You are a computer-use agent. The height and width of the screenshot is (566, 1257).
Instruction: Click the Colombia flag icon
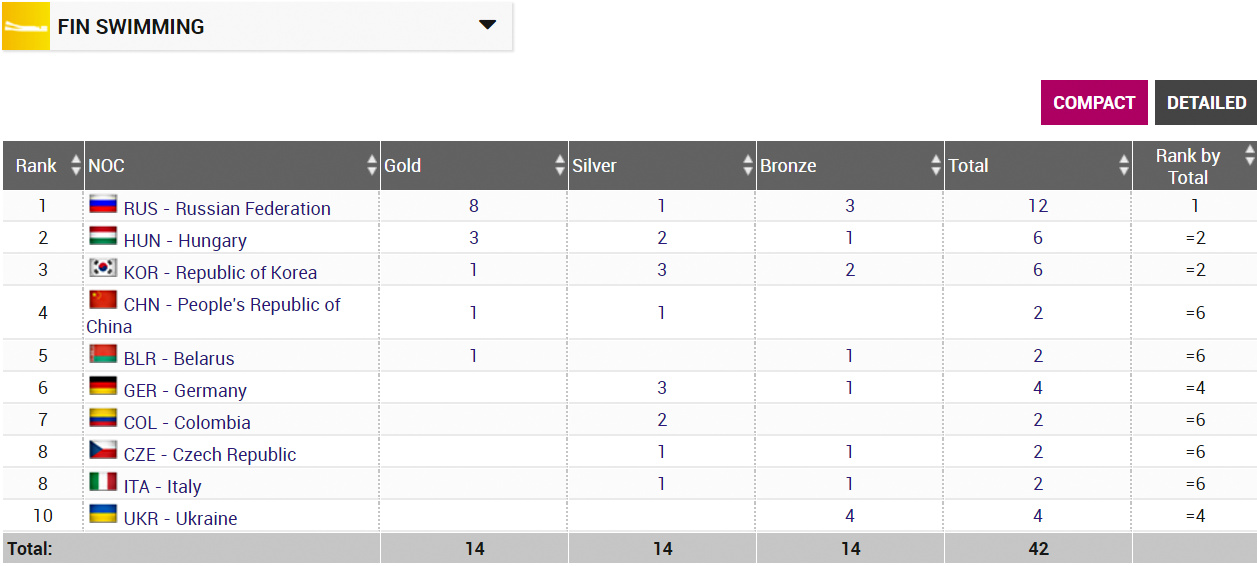(x=103, y=419)
